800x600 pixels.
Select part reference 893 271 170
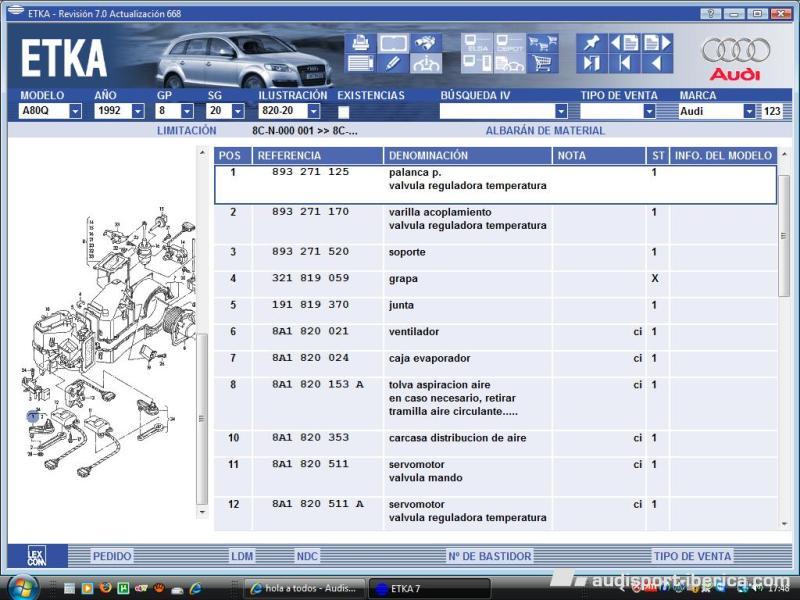(310, 212)
